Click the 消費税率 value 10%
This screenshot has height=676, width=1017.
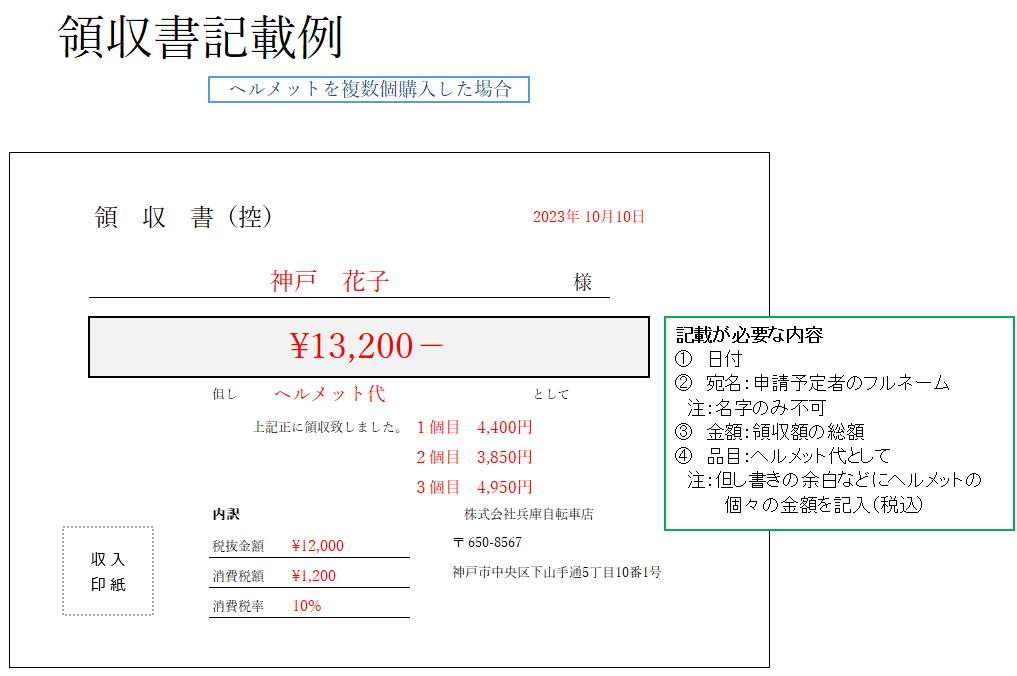coord(307,606)
